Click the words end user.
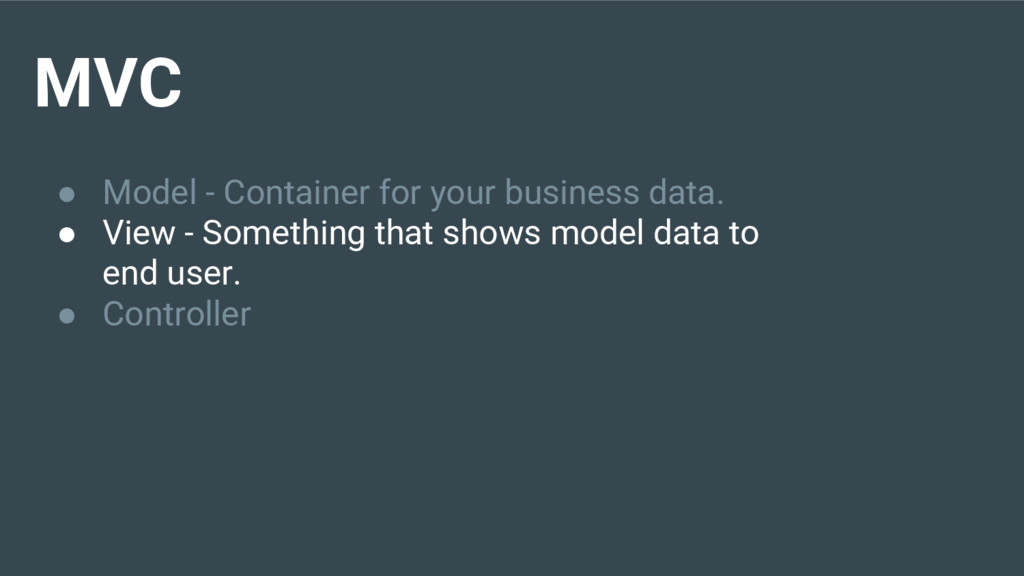The image size is (1024, 576). (x=172, y=274)
